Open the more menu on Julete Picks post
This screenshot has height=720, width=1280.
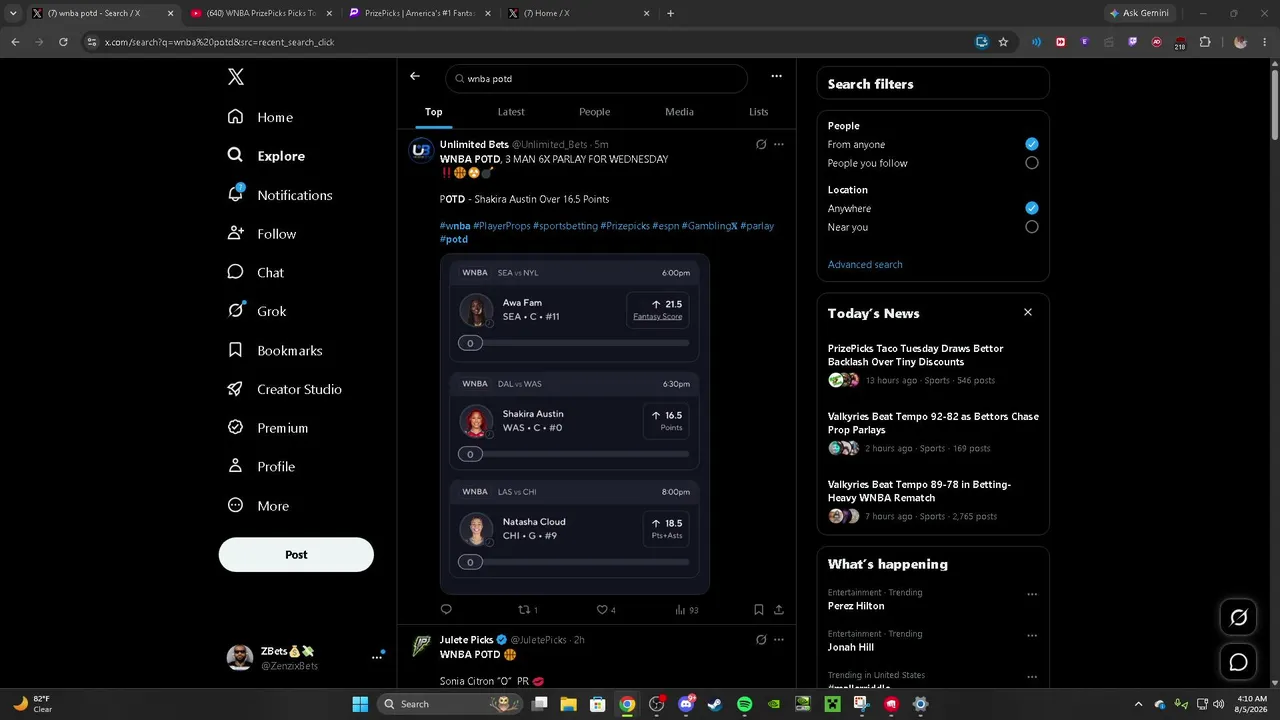(779, 640)
